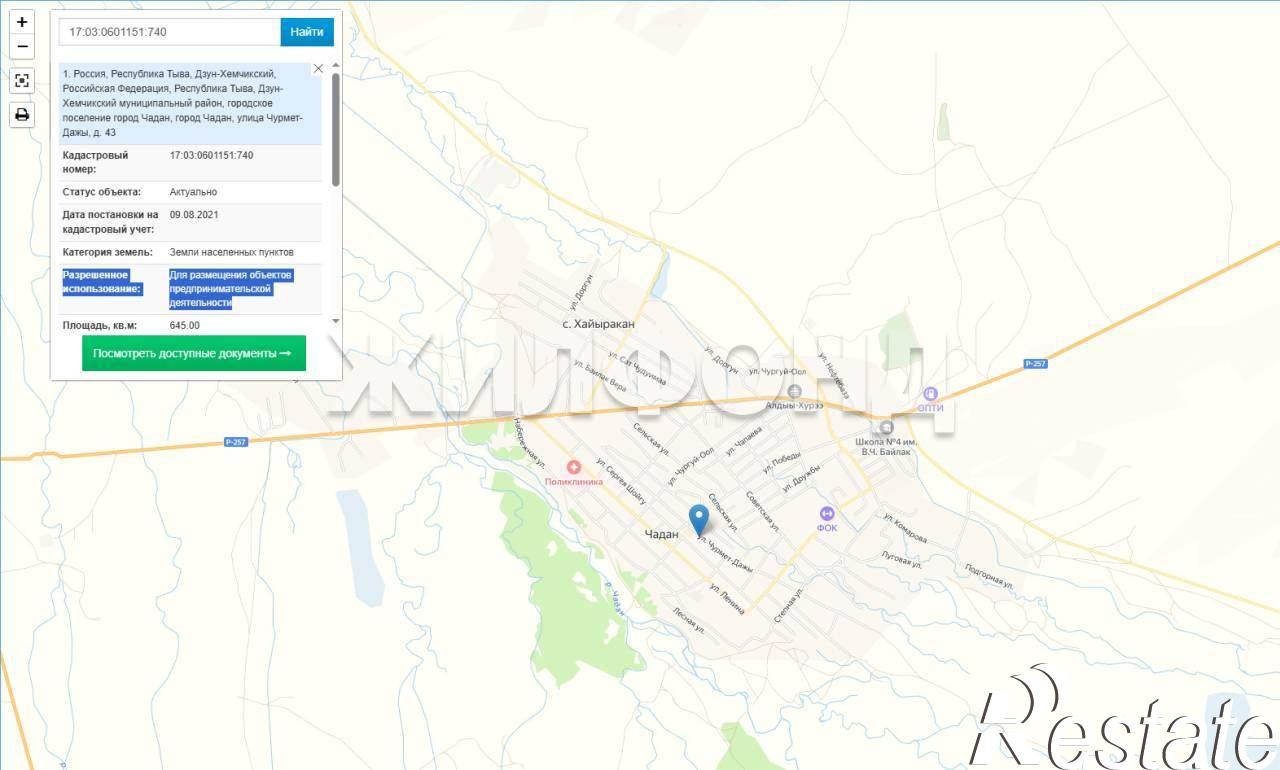Screen dimensions: 1280x770
Task: Click the area value 645.00
Action: point(185,325)
